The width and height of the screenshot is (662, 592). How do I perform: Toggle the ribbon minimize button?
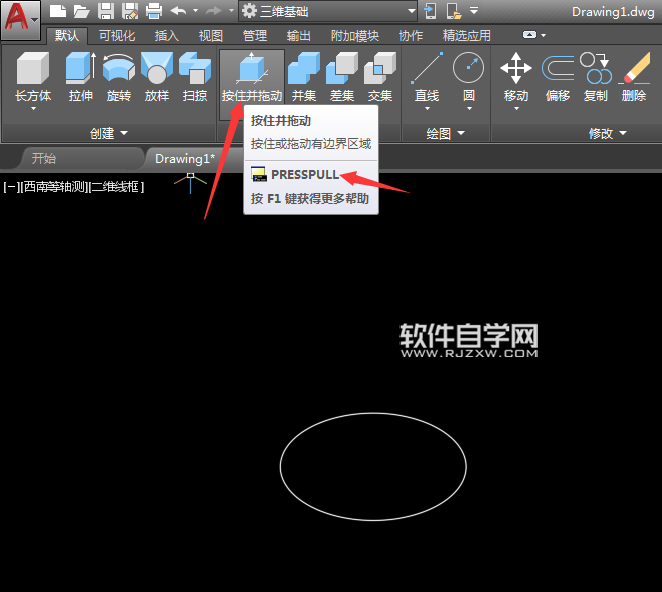coord(529,35)
